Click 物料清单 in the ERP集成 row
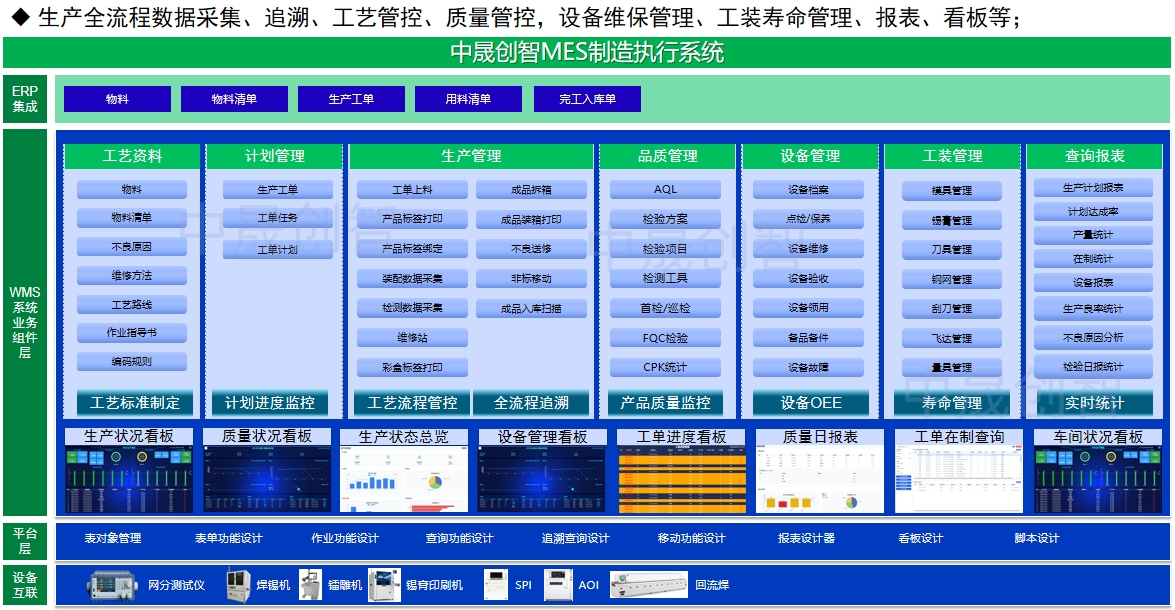The height and width of the screenshot is (610, 1175). [234, 99]
